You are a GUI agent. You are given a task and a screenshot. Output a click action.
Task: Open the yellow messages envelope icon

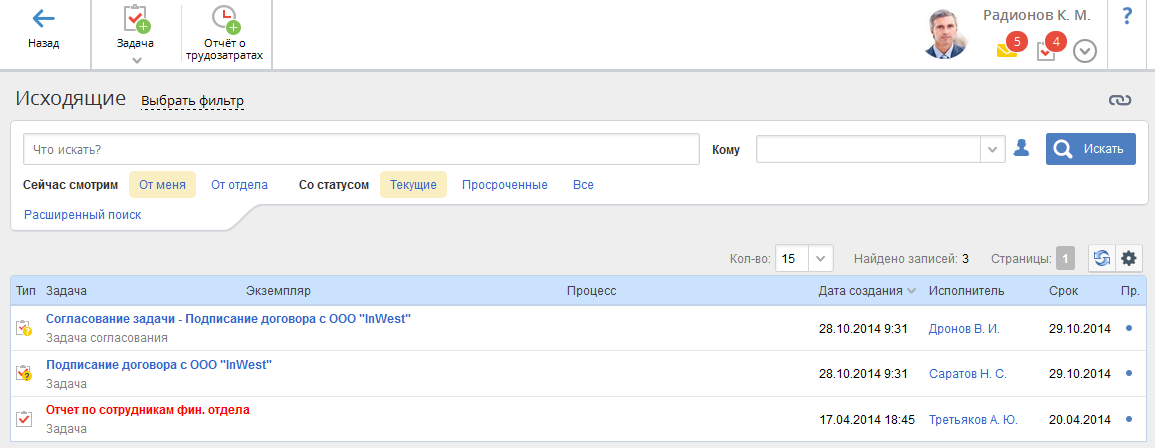click(1007, 50)
